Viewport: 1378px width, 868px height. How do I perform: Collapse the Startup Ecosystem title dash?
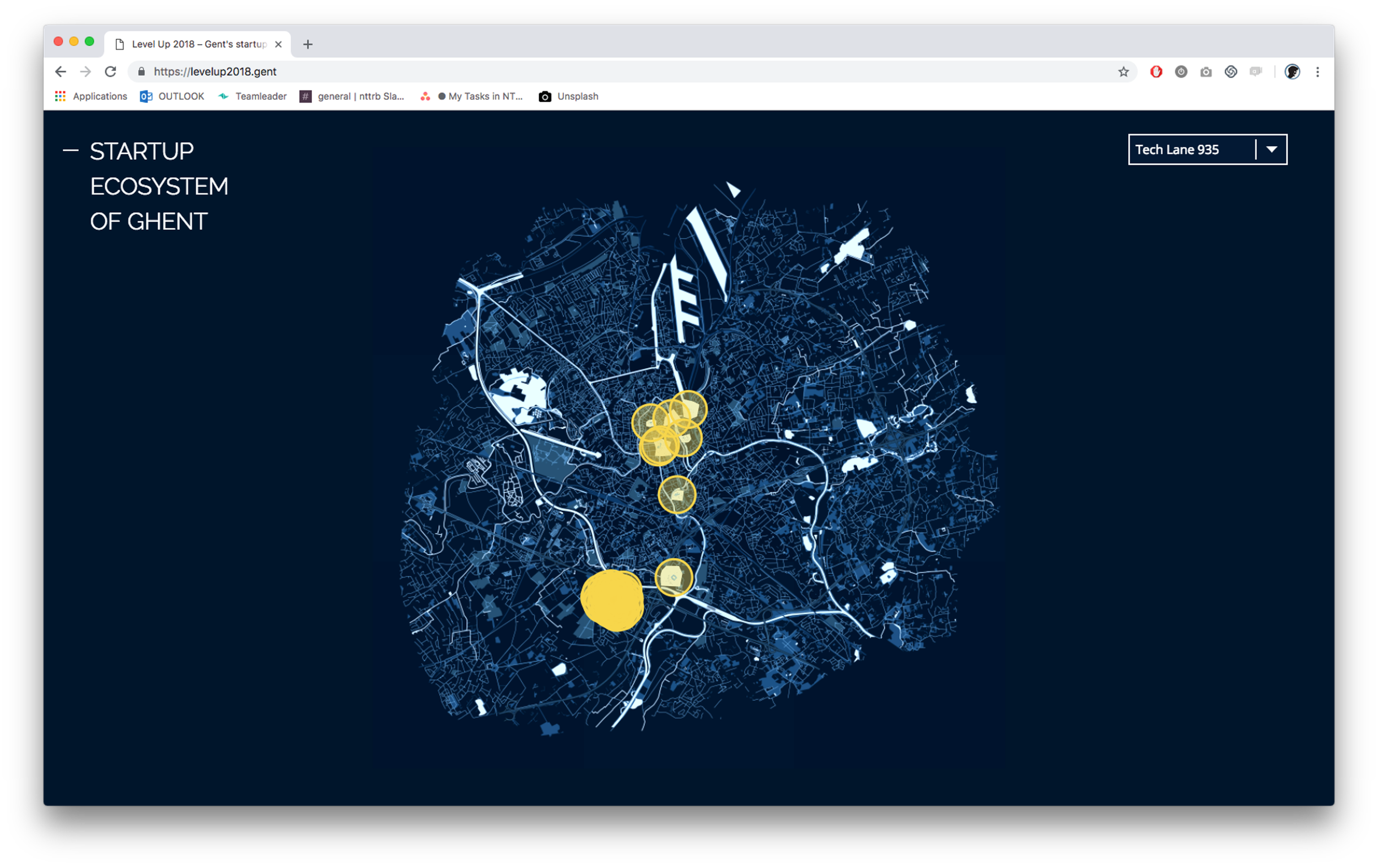[71, 151]
